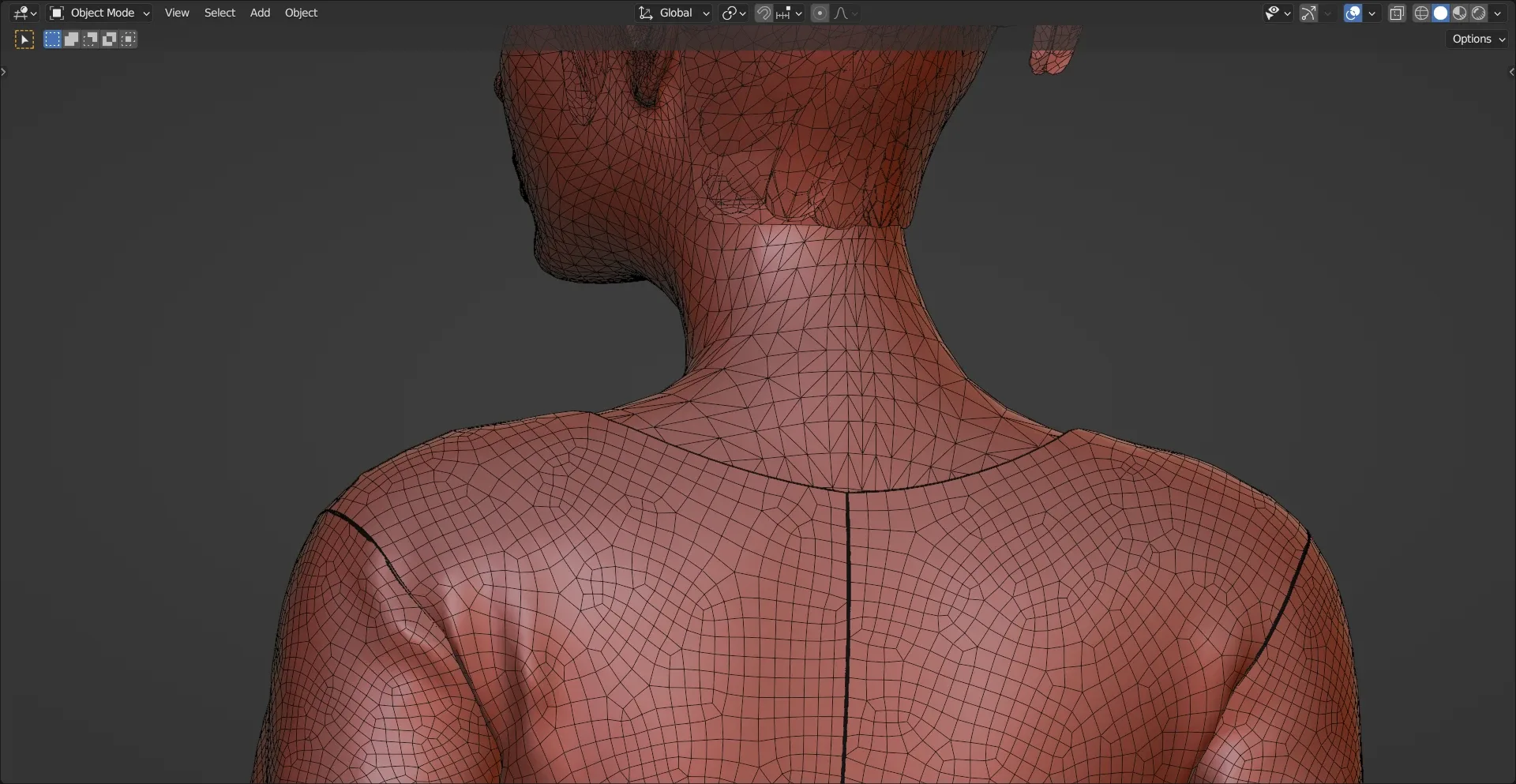
Task: Toggle the snapping magnet
Action: coord(764,13)
